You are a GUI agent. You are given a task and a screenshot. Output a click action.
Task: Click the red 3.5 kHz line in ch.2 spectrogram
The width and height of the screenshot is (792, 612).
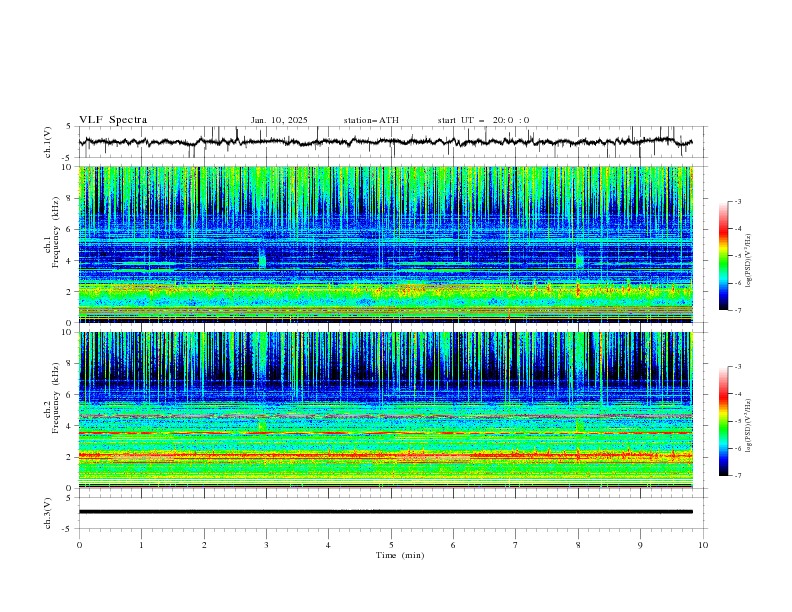(x=385, y=433)
